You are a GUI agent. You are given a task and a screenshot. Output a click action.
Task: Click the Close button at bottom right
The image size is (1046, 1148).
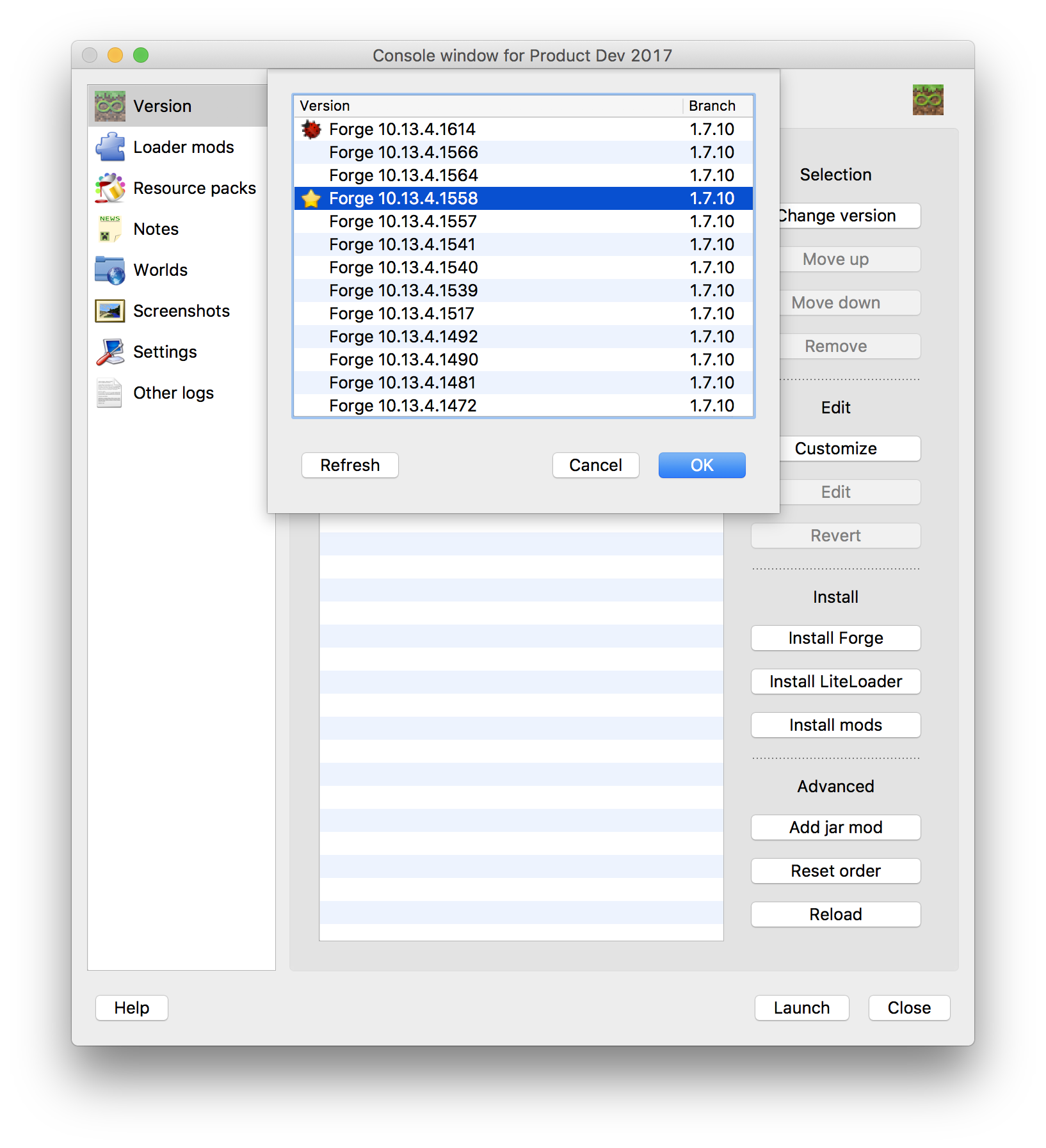point(910,1008)
